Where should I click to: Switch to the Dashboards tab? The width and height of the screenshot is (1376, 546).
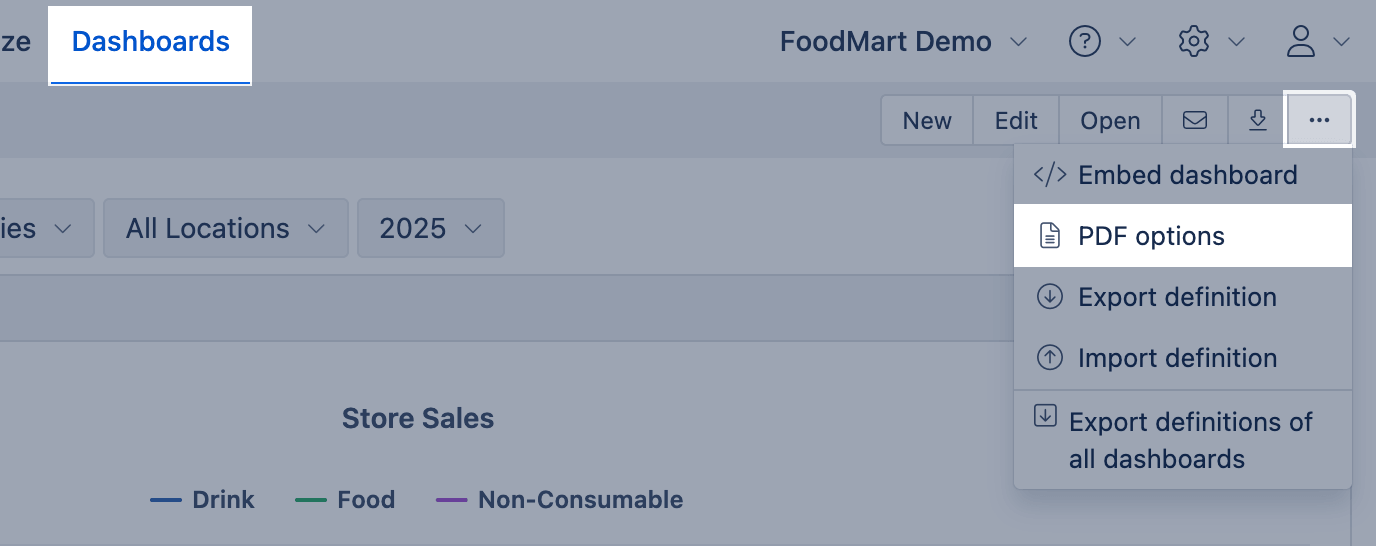pyautogui.click(x=150, y=42)
